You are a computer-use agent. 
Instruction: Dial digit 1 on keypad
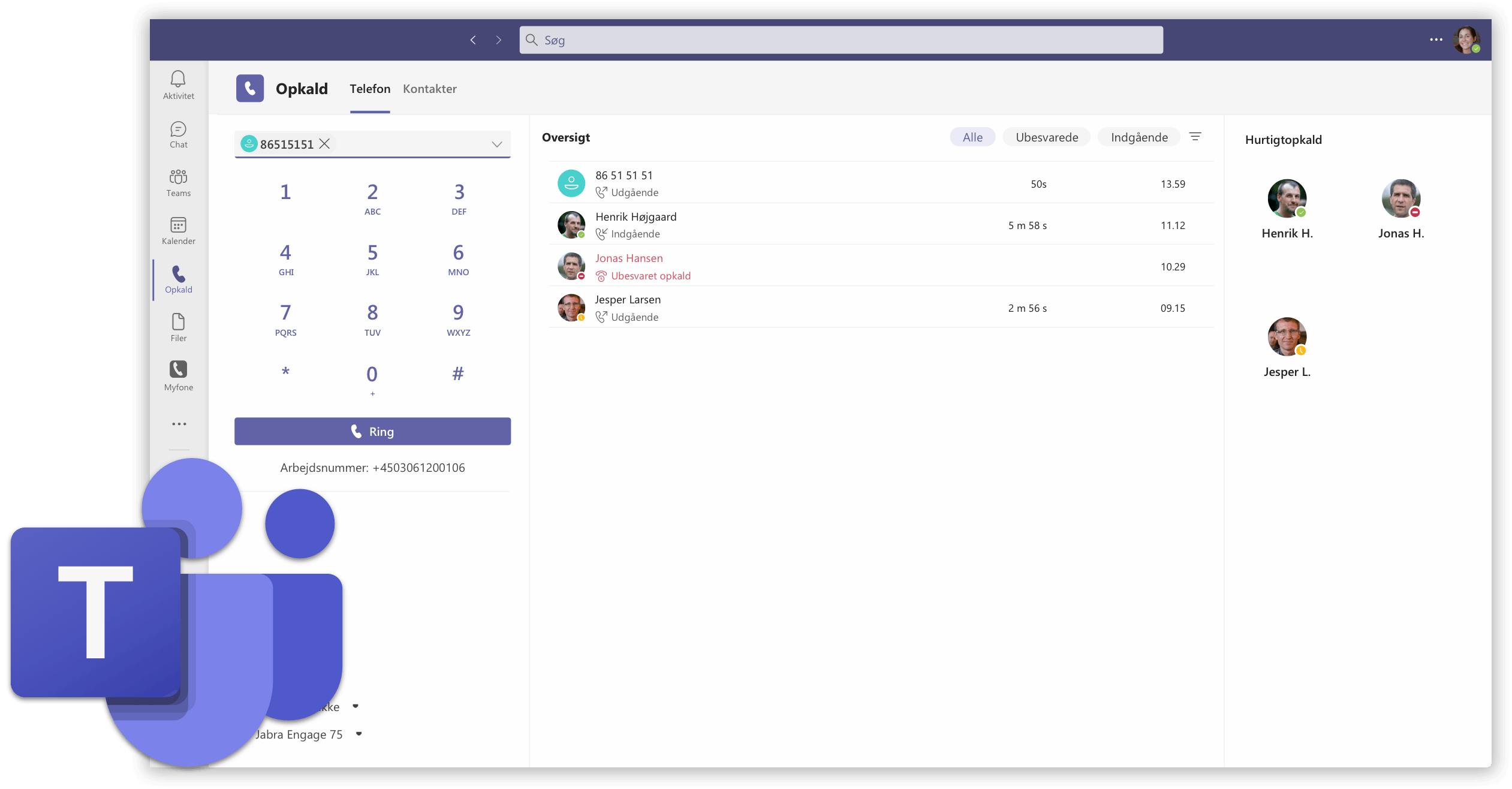coord(285,192)
